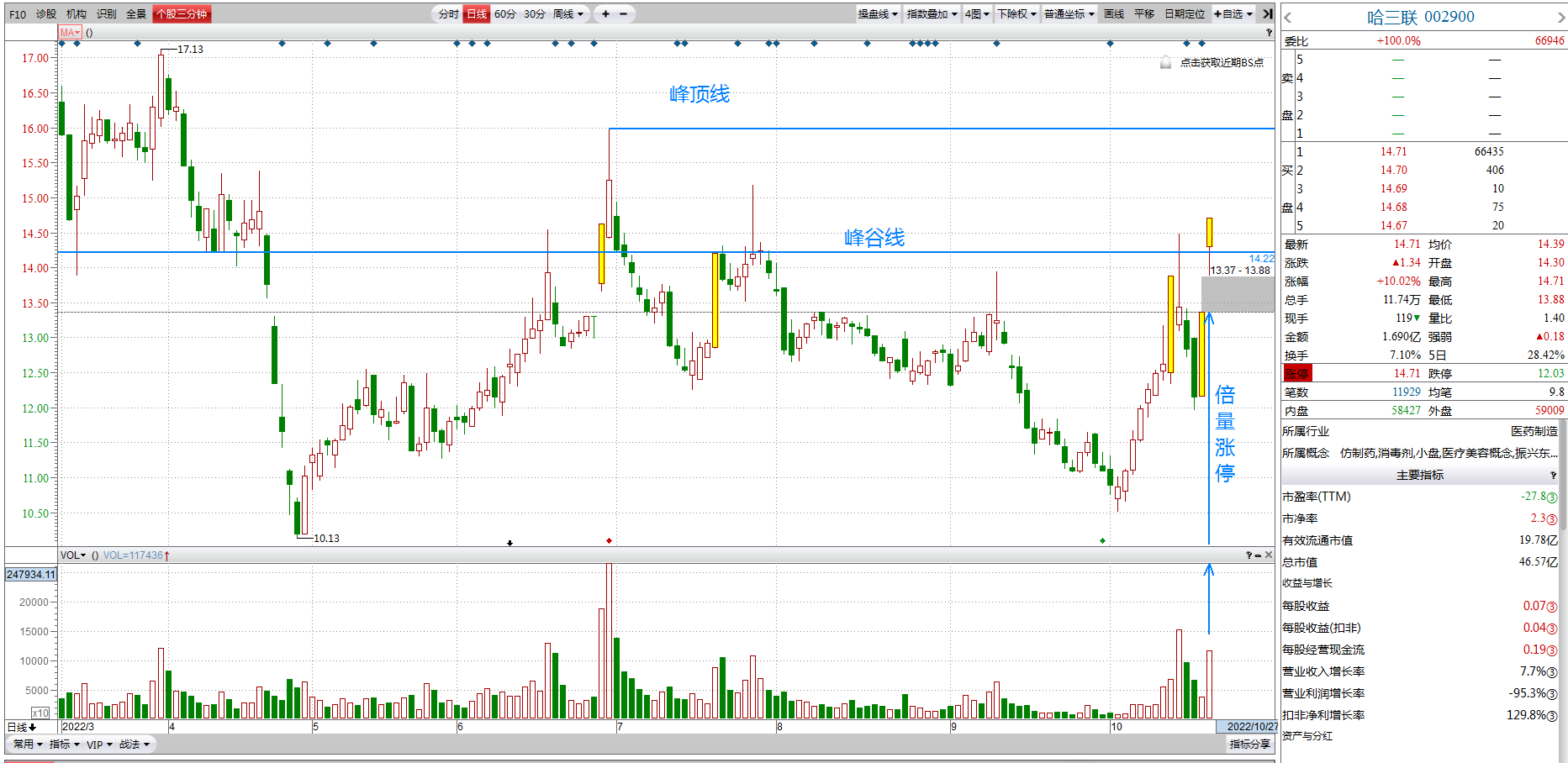The height and width of the screenshot is (763, 1568).
Task: Click the 日线 period selector at bottom left
Action: pos(22,727)
